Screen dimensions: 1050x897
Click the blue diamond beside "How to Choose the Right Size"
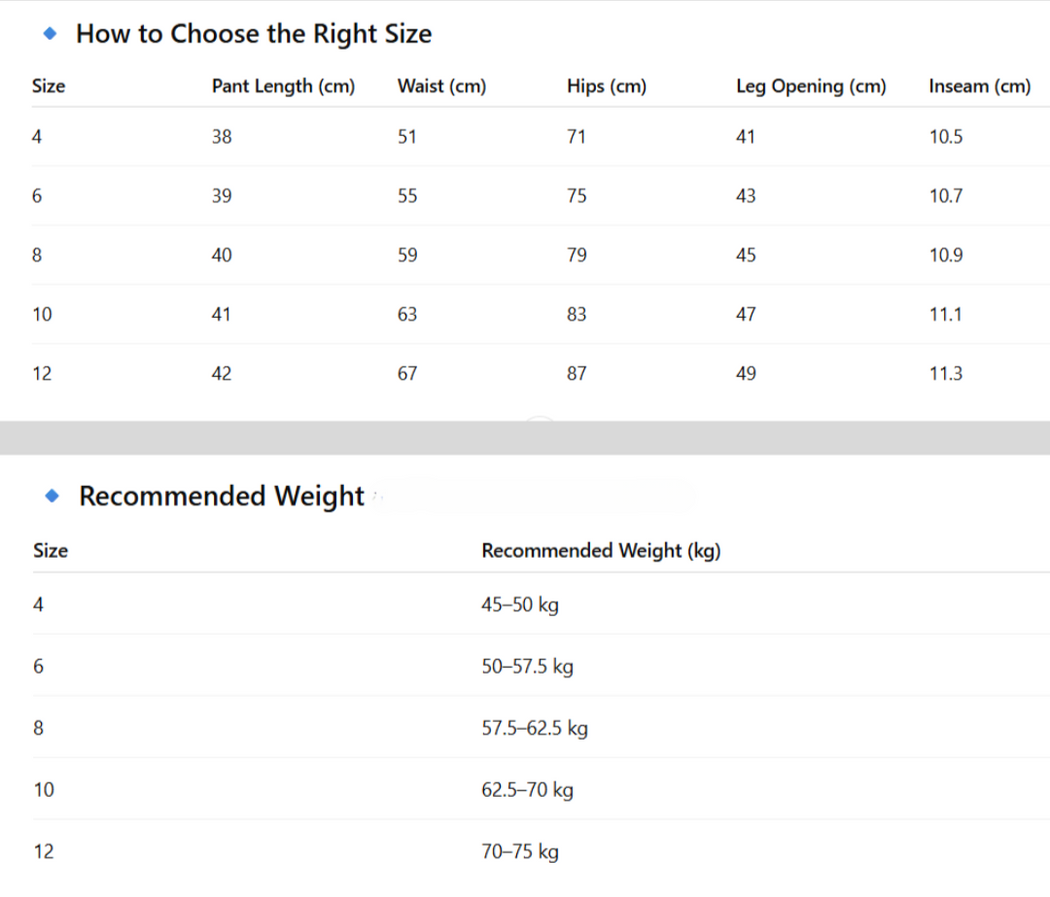coord(51,34)
